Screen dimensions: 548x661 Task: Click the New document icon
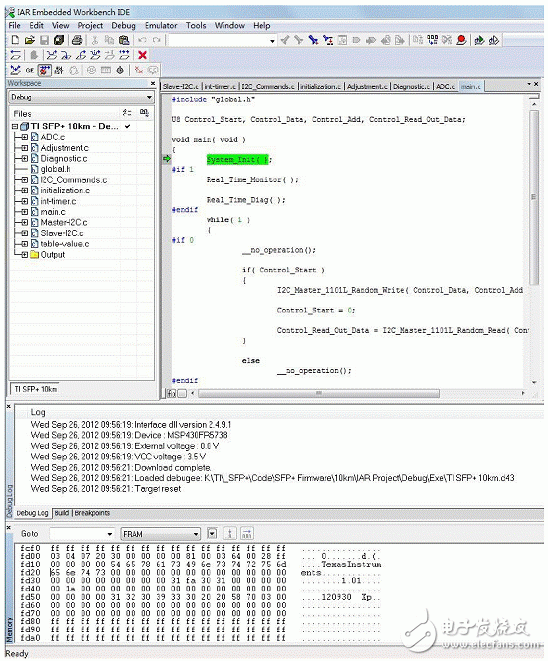15,40
